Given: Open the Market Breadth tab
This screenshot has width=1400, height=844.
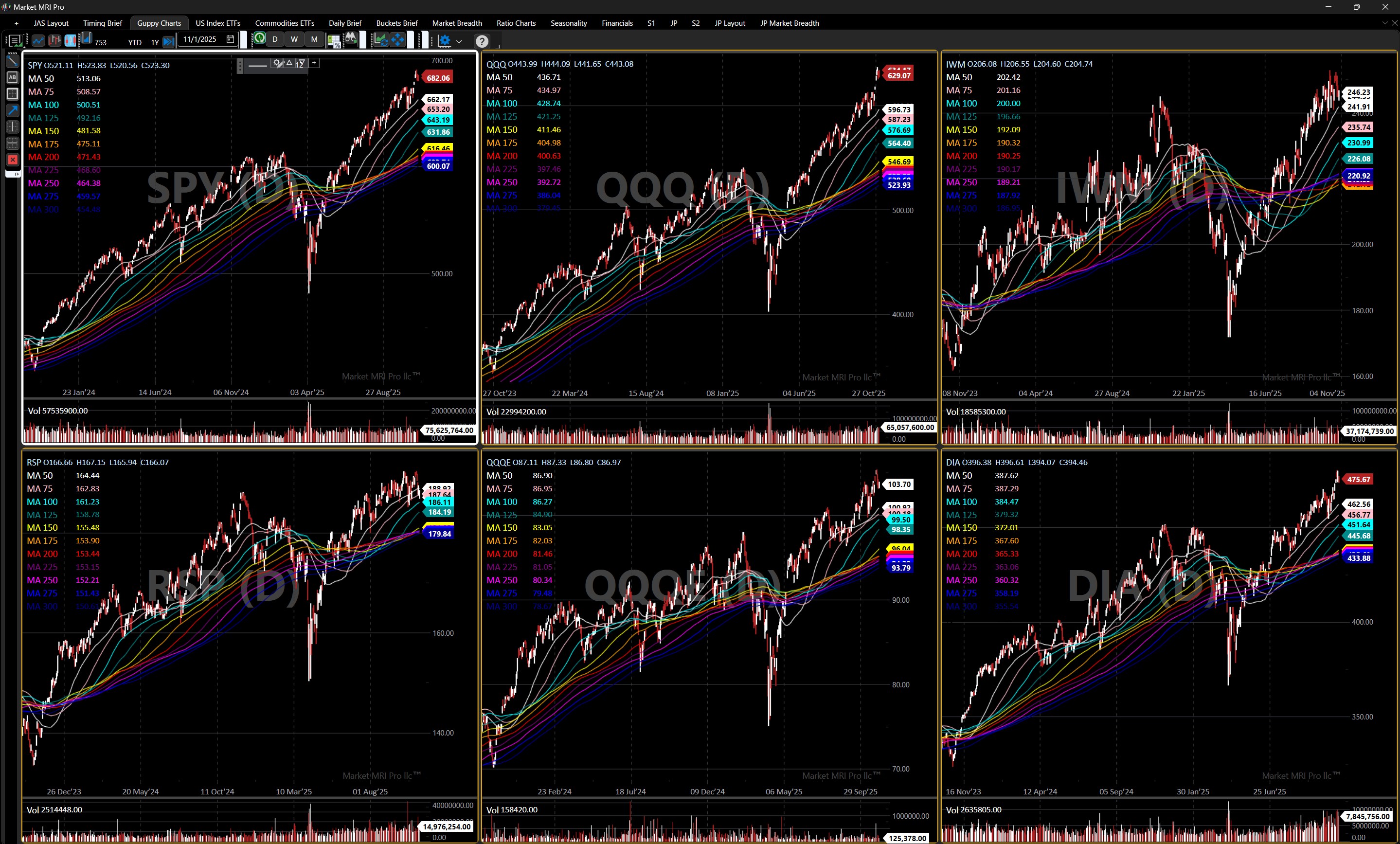Looking at the screenshot, I should 456,23.
